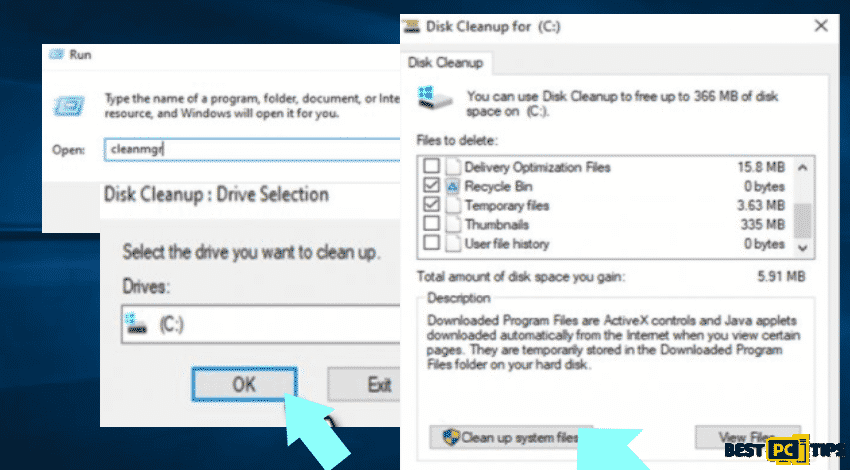Click the Delivery Optimization Files row label
Image resolution: width=850 pixels, height=470 pixels.
click(537, 167)
